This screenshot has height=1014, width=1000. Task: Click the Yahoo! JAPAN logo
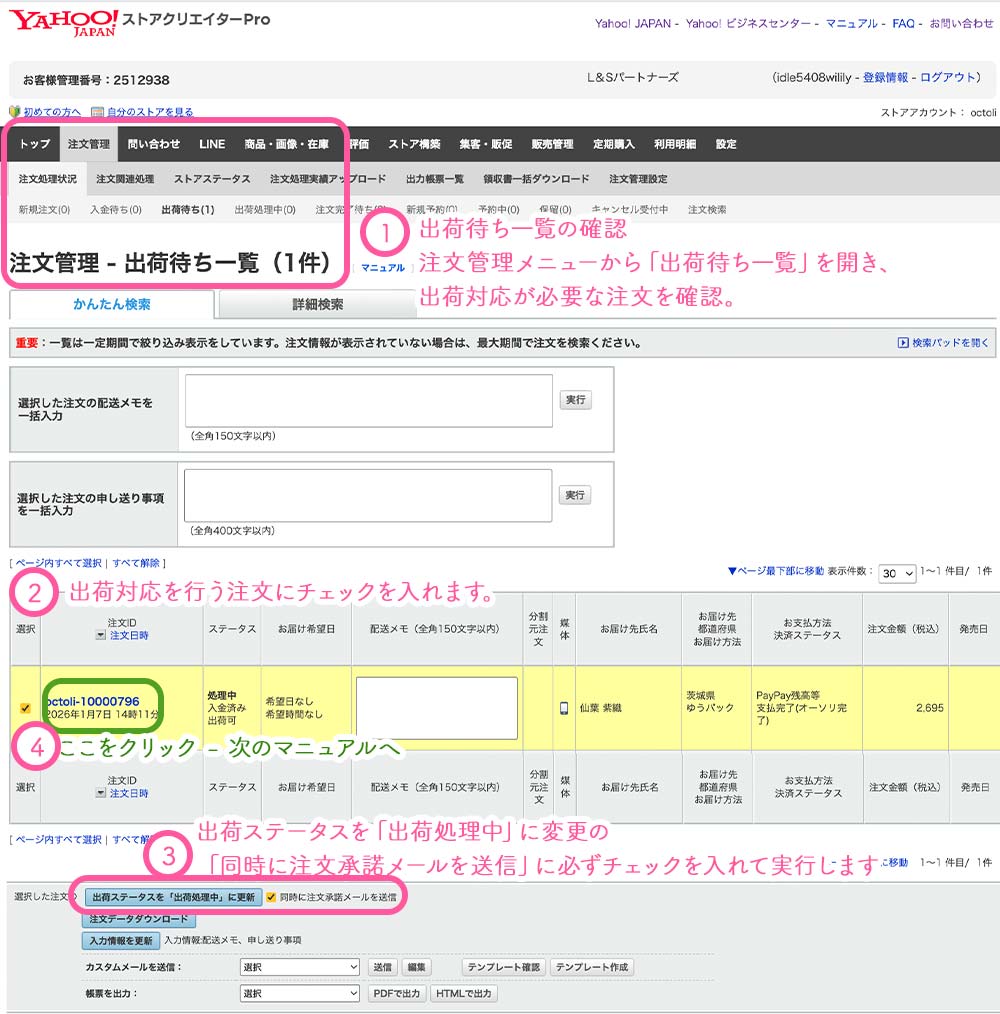pos(64,22)
